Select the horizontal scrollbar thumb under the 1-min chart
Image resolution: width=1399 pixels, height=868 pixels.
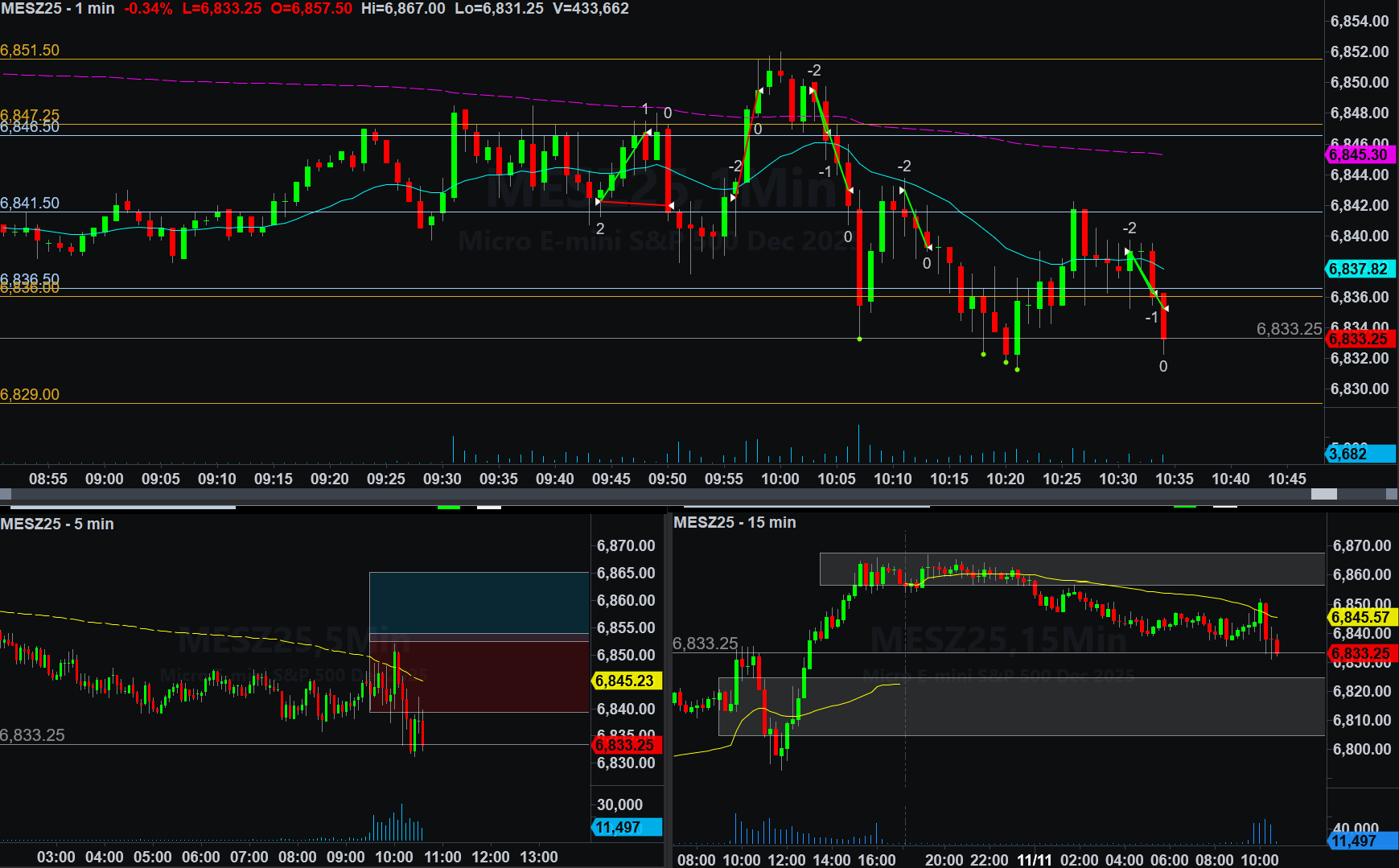coord(1323,494)
